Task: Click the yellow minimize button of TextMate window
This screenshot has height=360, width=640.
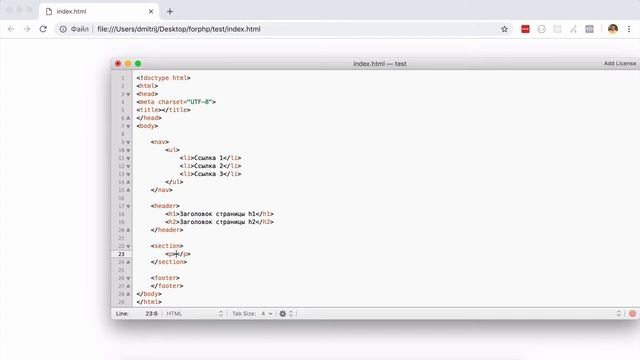Action: (x=128, y=64)
